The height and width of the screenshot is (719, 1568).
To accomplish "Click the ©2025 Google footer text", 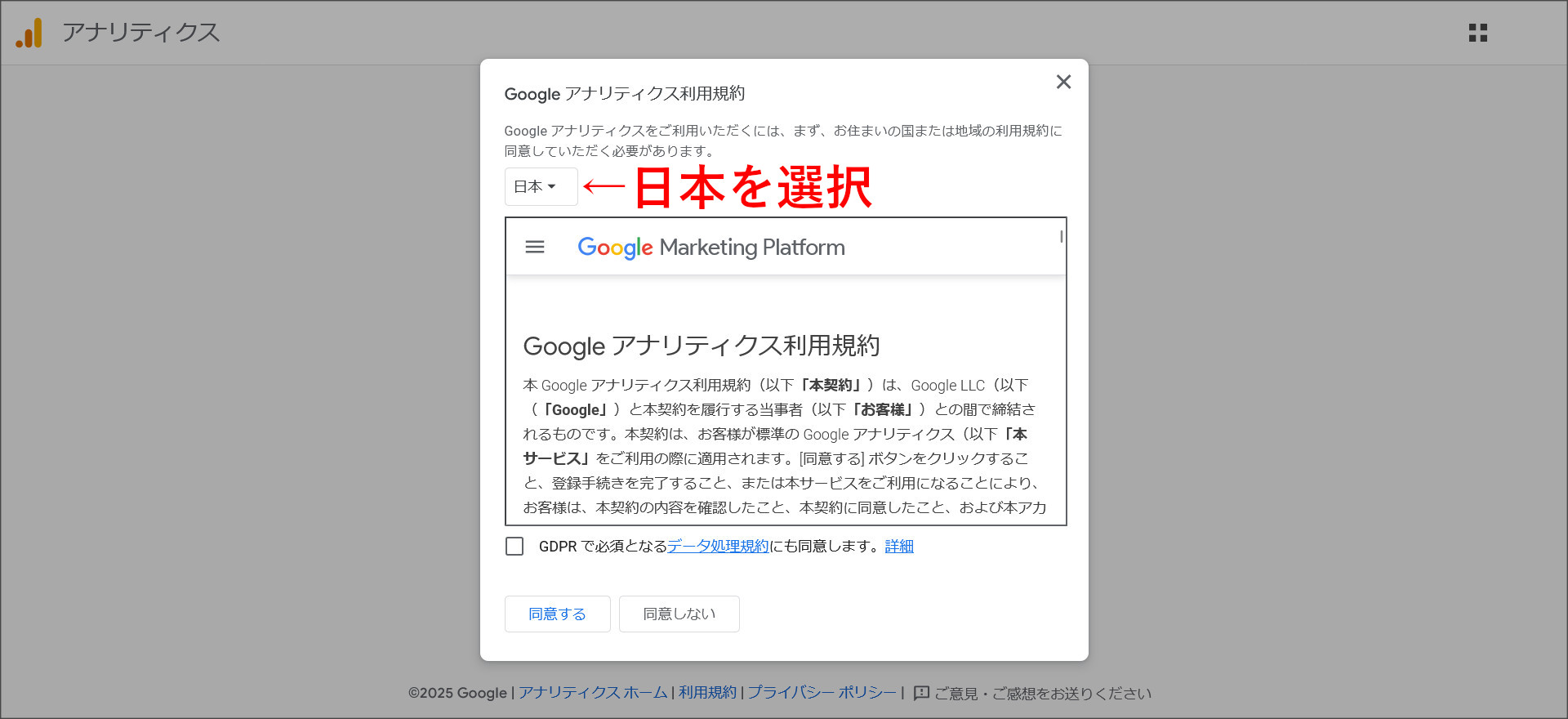I will [457, 693].
